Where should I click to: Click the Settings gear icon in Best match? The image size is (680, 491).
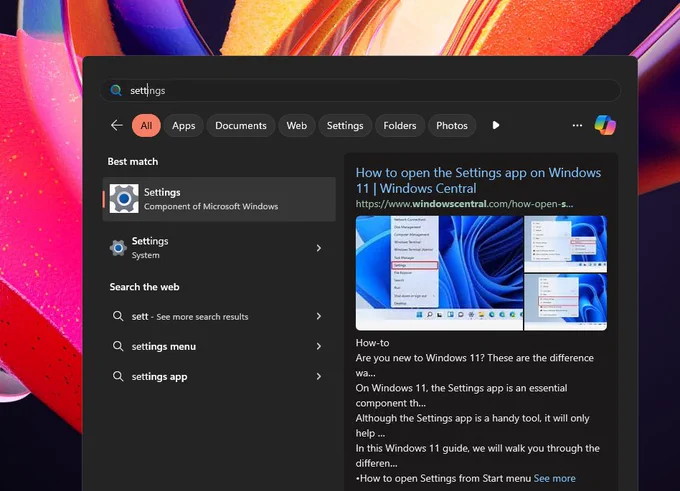coord(124,199)
